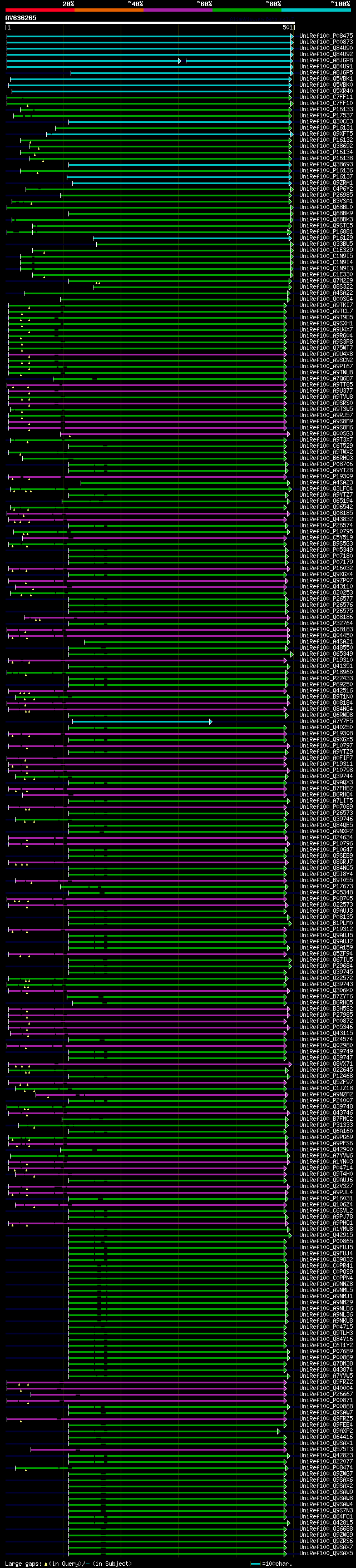356x1568 pixels.
Task: Select hit label UniRef100_Q38692
Action: coord(326,146)
